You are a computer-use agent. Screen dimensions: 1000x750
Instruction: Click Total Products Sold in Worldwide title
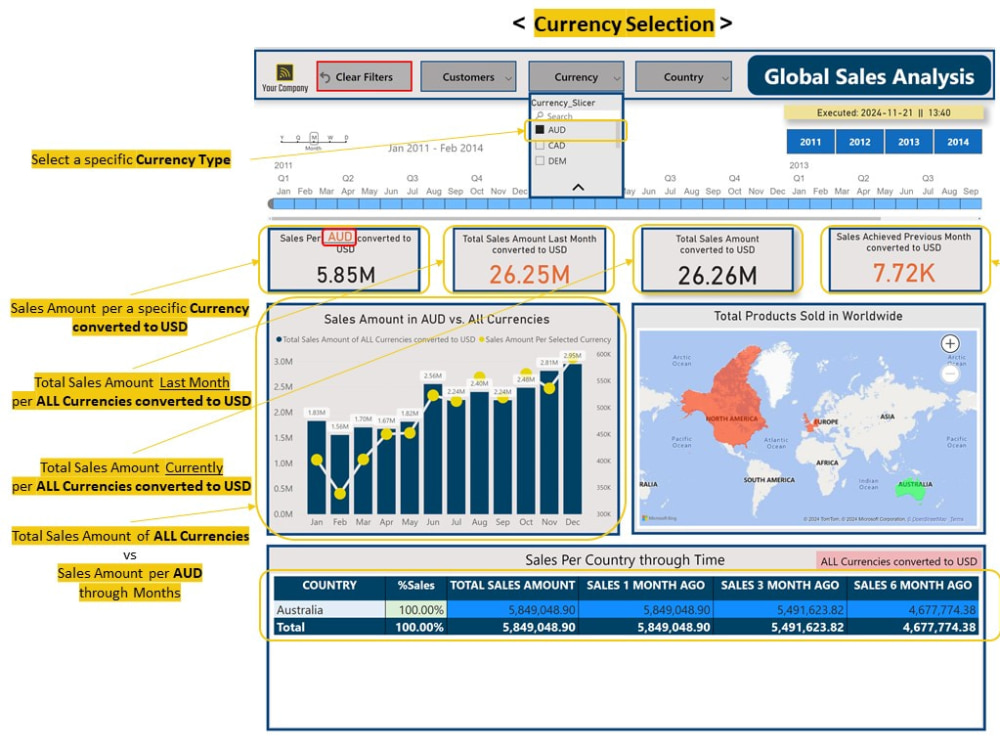[808, 316]
